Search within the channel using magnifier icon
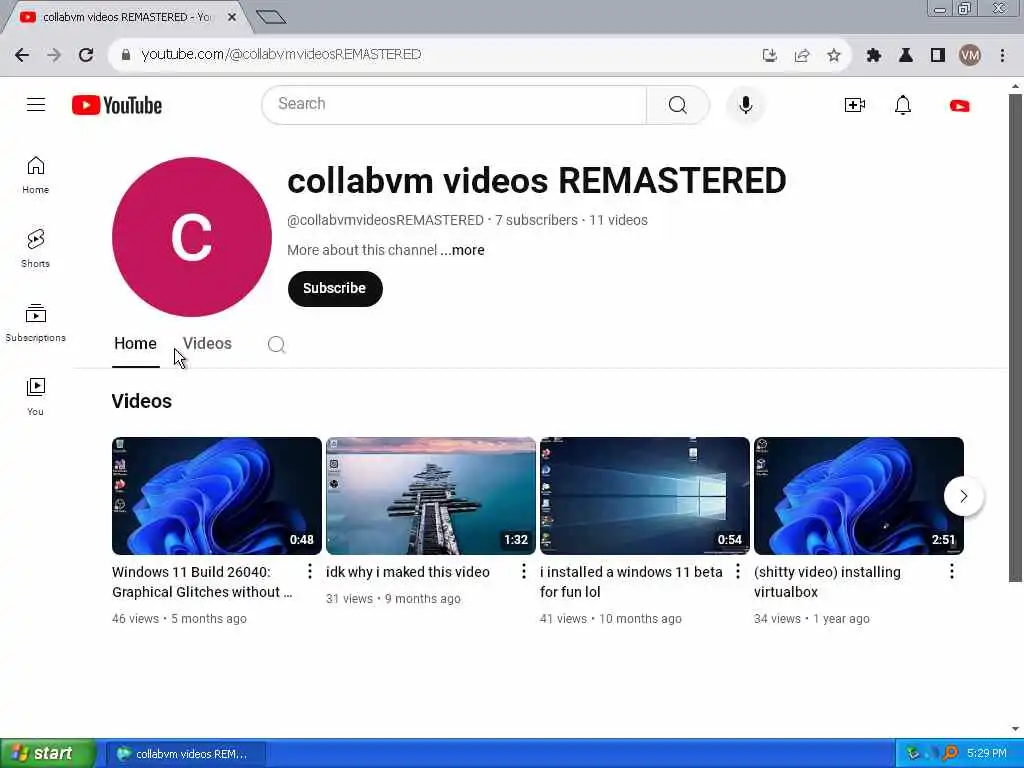1024x768 pixels. tap(276, 344)
